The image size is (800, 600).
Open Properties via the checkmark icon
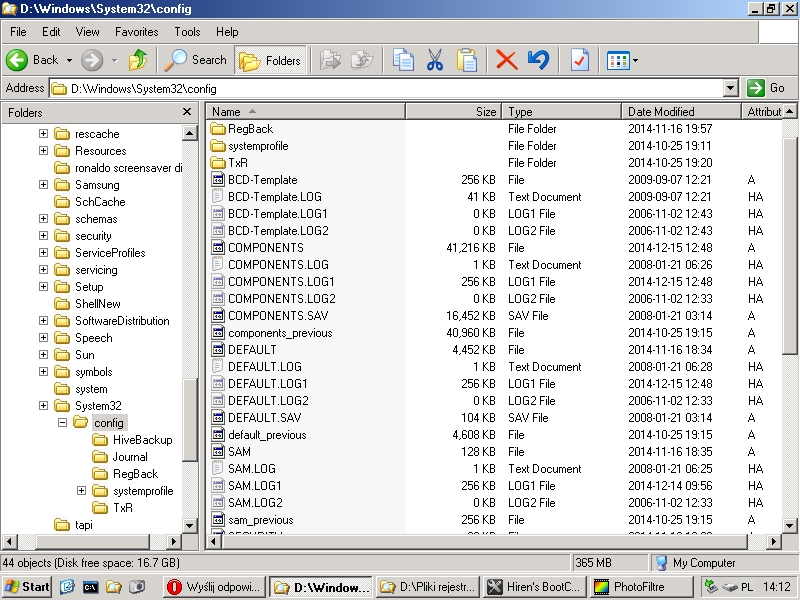click(x=579, y=60)
